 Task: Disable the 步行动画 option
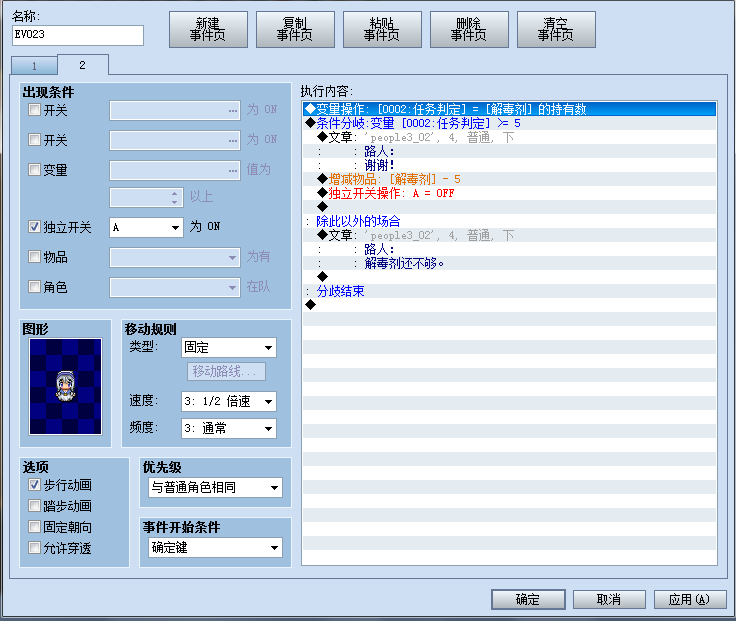pos(34,484)
